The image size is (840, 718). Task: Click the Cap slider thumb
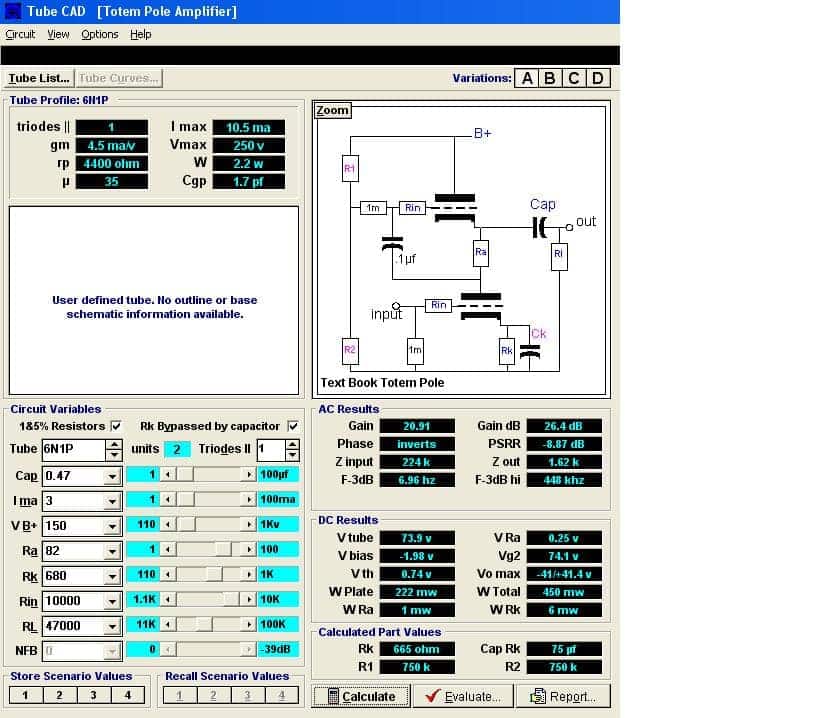pyautogui.click(x=185, y=474)
